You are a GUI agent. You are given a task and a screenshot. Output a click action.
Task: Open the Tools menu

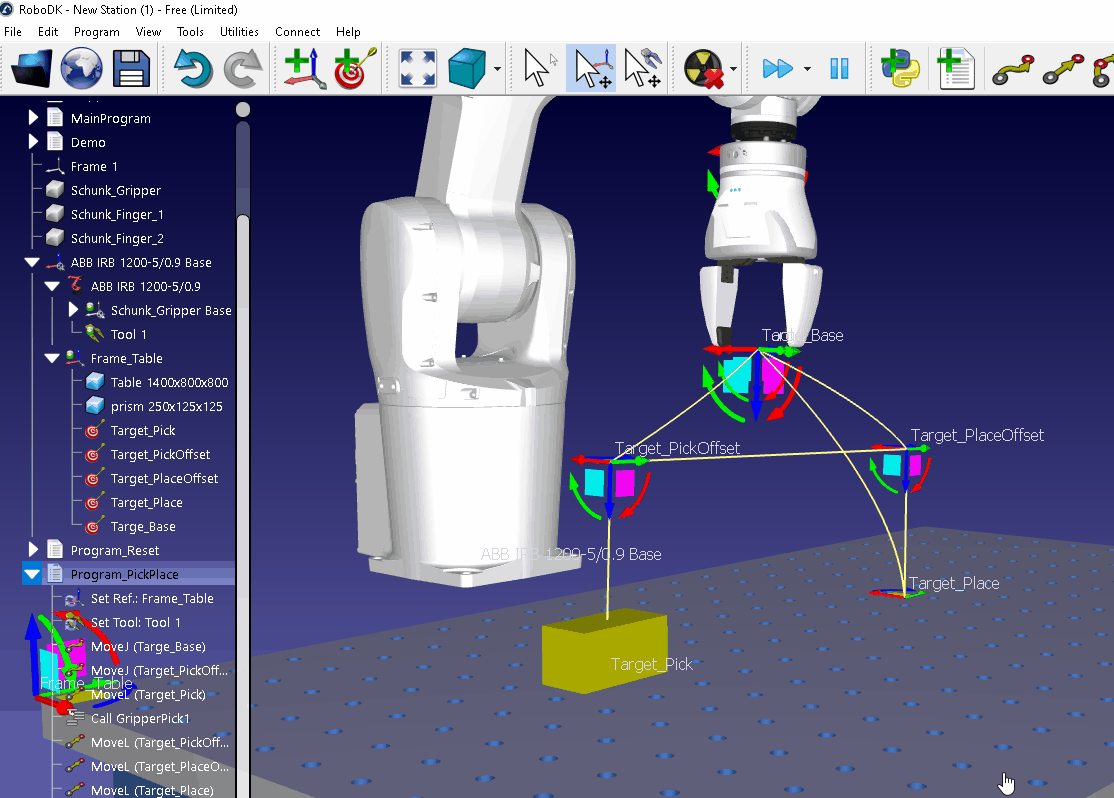click(x=190, y=32)
